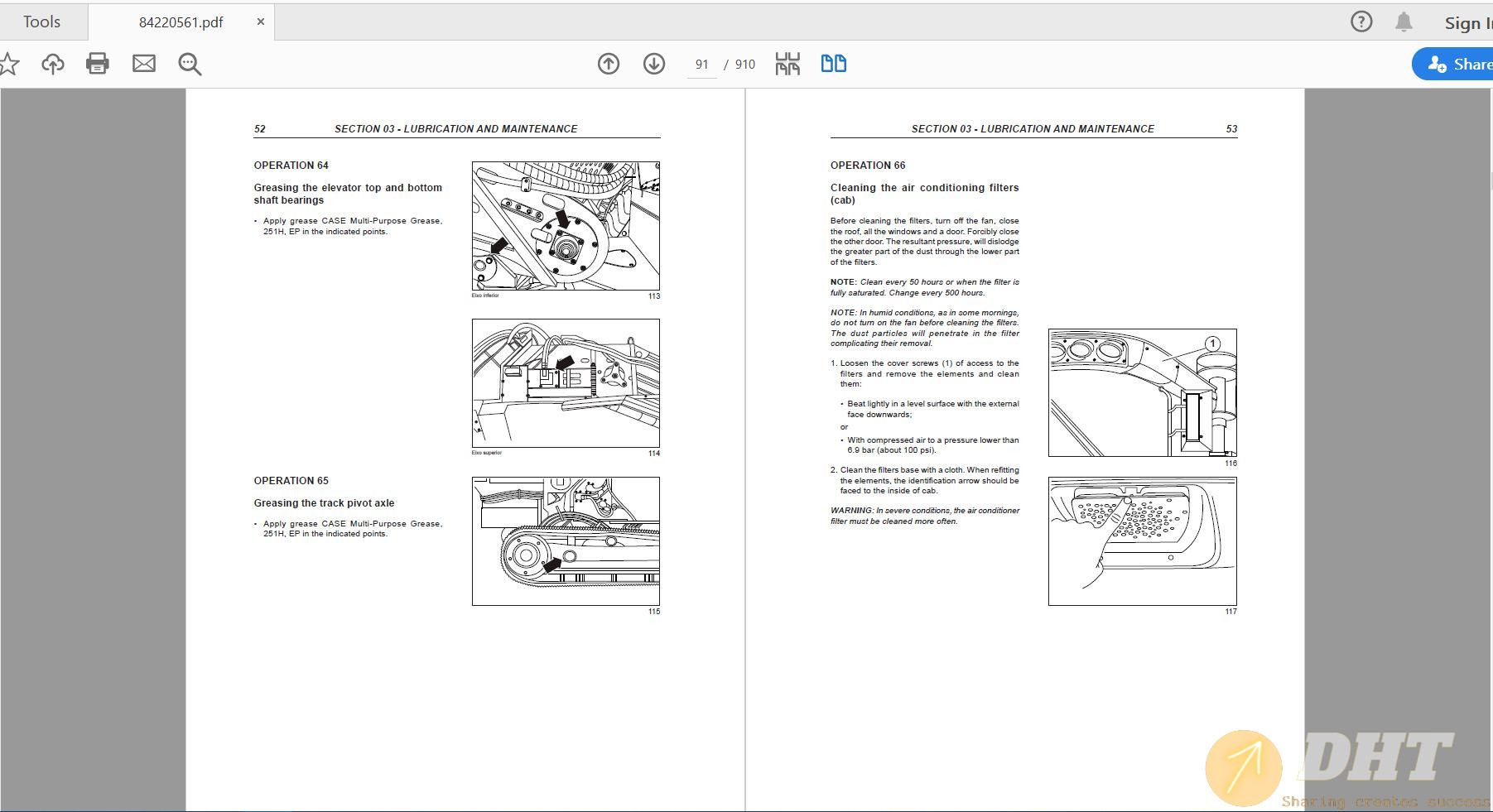Click the page number input field
1493x812 pixels.
pos(702,65)
